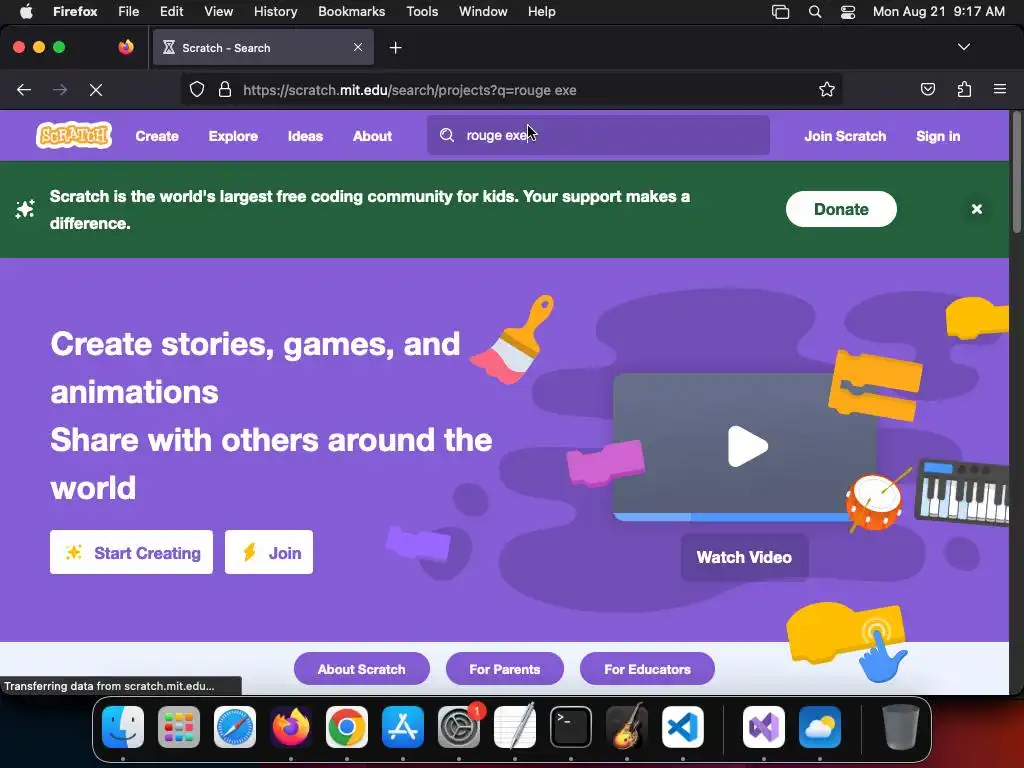Play the intro video

(x=747, y=446)
